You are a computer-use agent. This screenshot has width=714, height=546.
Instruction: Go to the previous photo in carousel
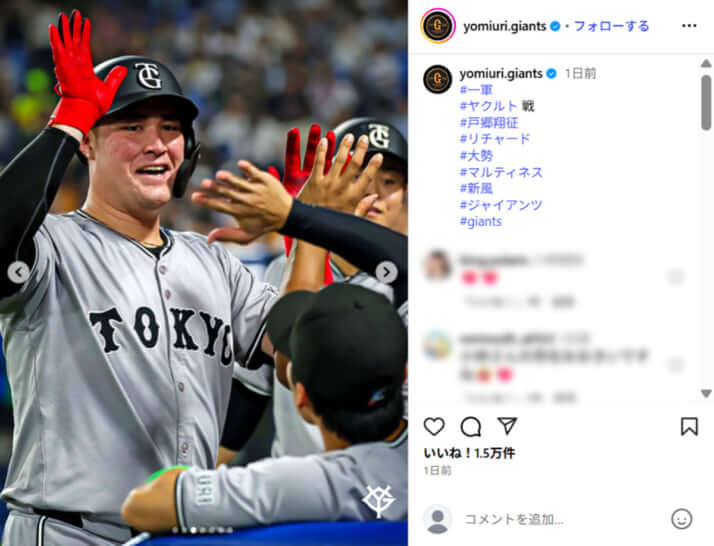pyautogui.click(x=18, y=272)
